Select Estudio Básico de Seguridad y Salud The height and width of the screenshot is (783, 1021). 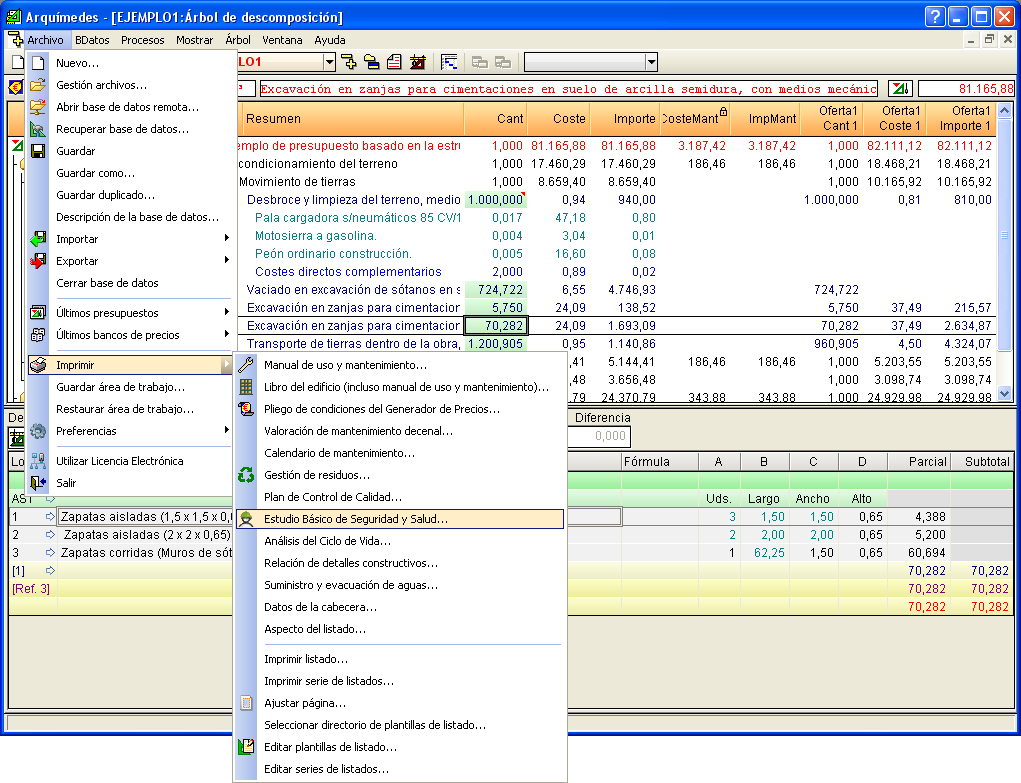point(356,519)
